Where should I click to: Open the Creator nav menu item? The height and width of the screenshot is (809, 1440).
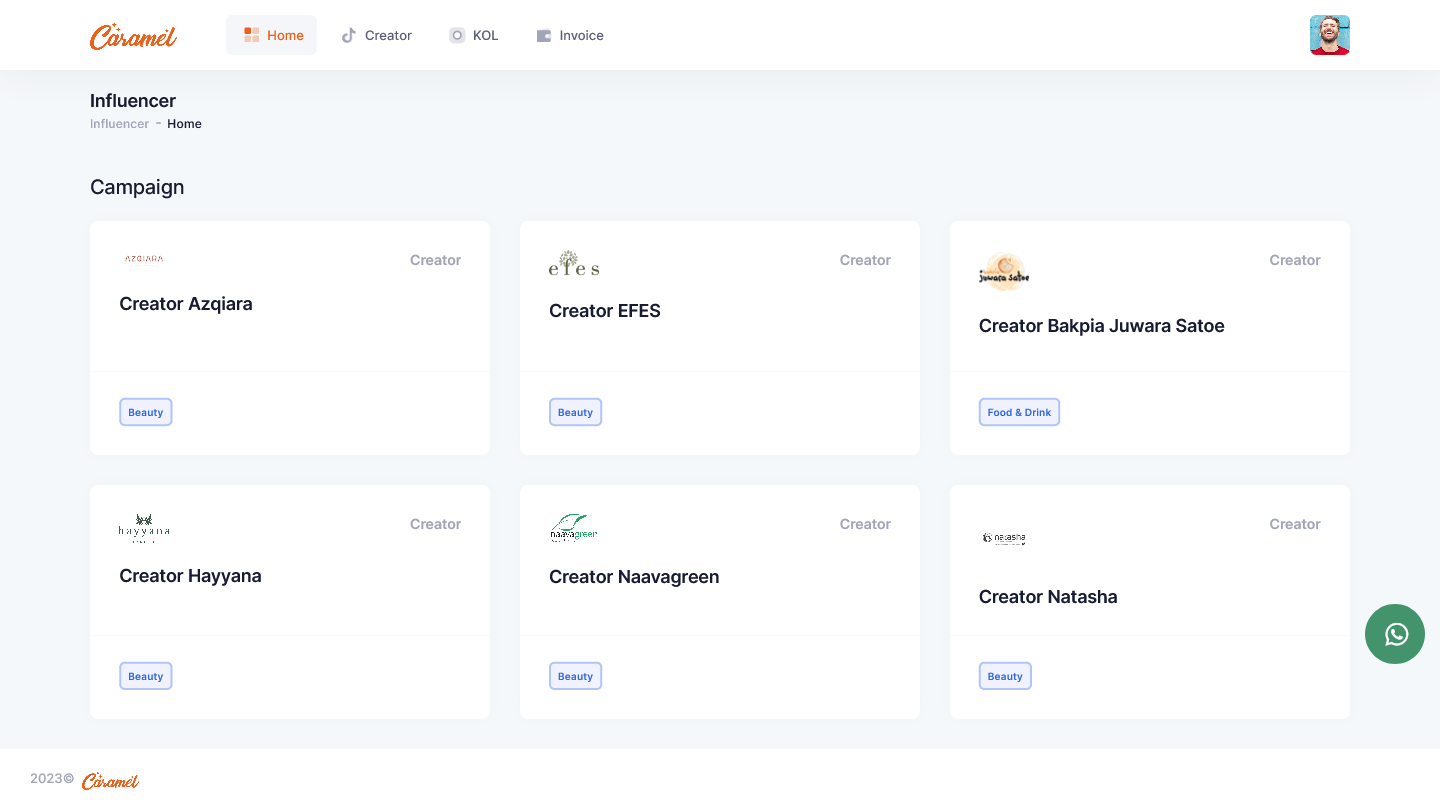376,35
